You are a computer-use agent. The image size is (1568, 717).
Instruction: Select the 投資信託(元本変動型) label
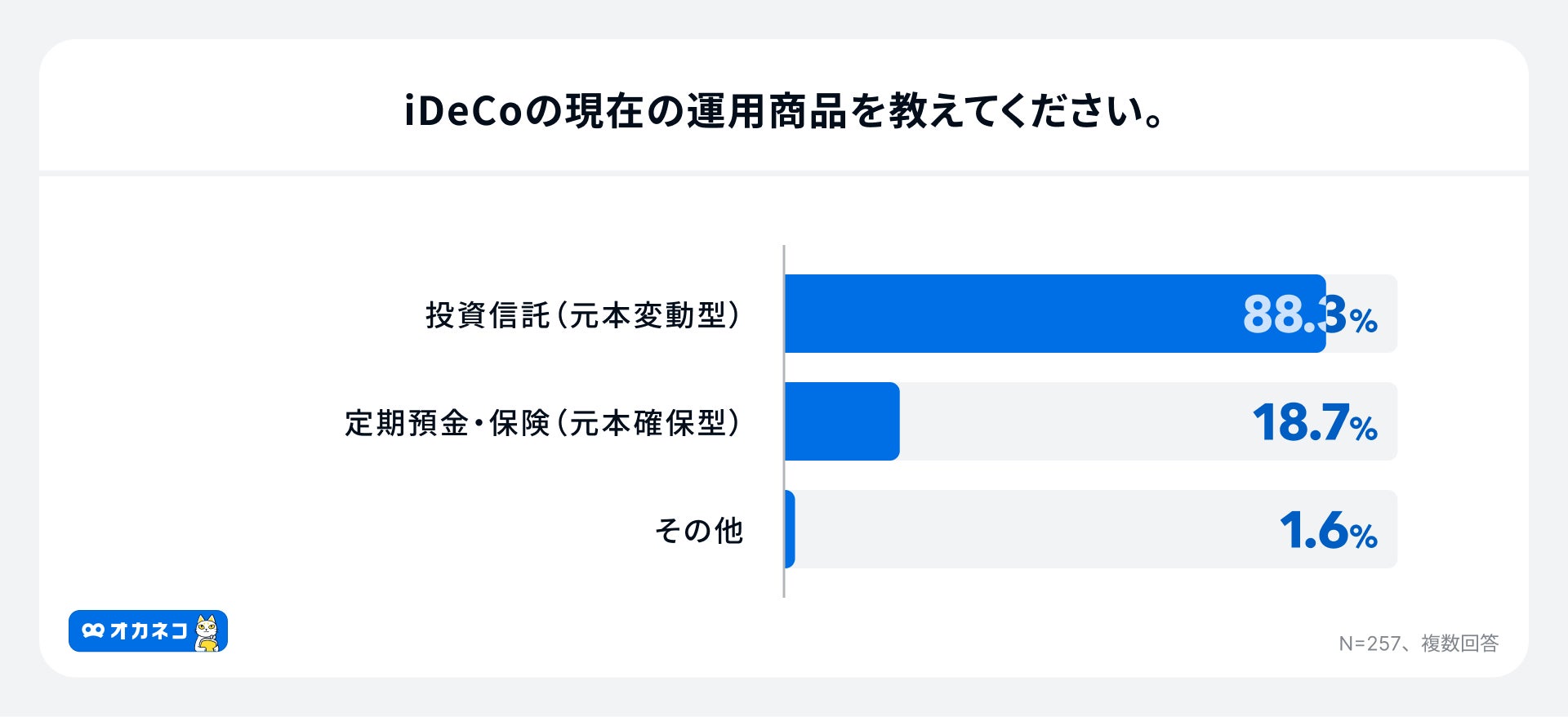tap(583, 315)
